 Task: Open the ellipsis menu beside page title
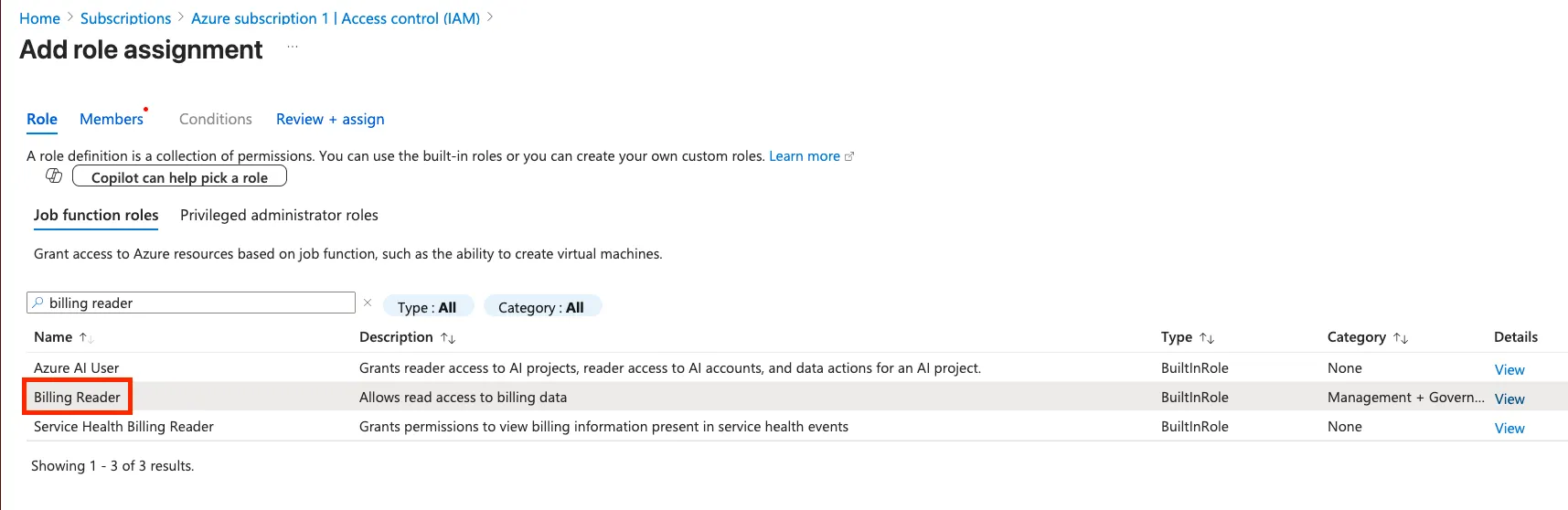pyautogui.click(x=293, y=47)
